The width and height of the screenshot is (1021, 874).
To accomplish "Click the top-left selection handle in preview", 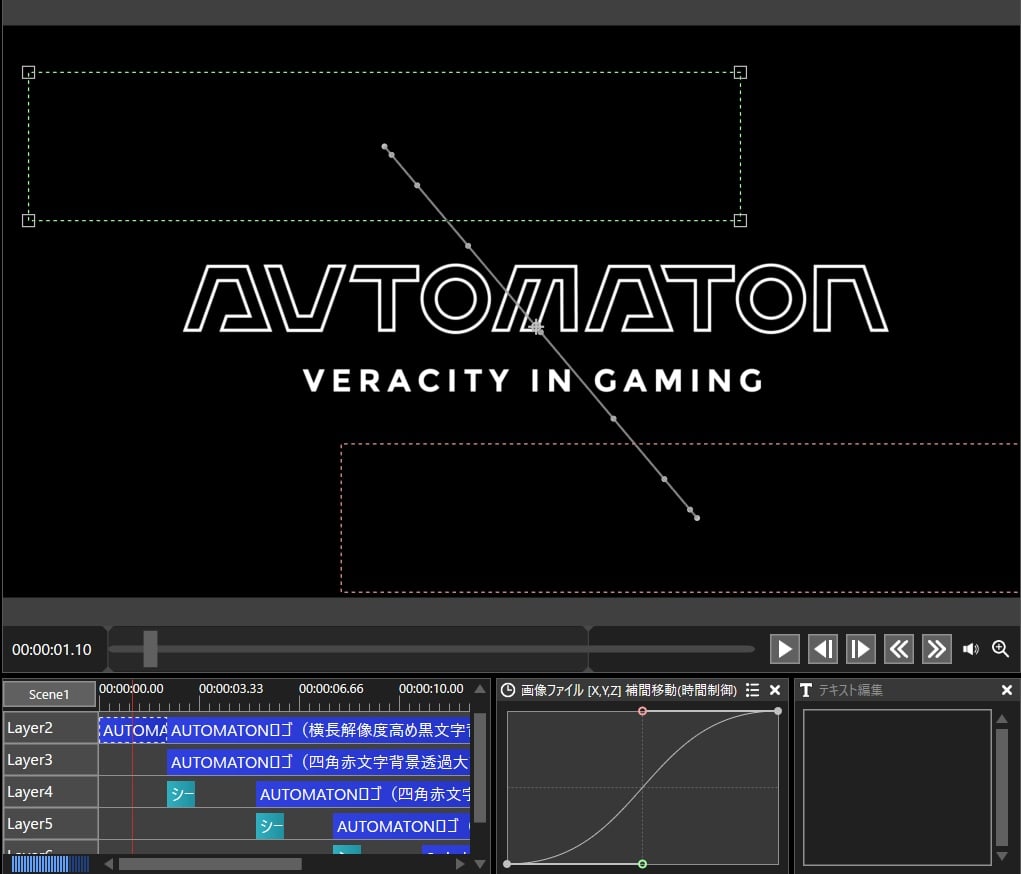I will (x=29, y=72).
